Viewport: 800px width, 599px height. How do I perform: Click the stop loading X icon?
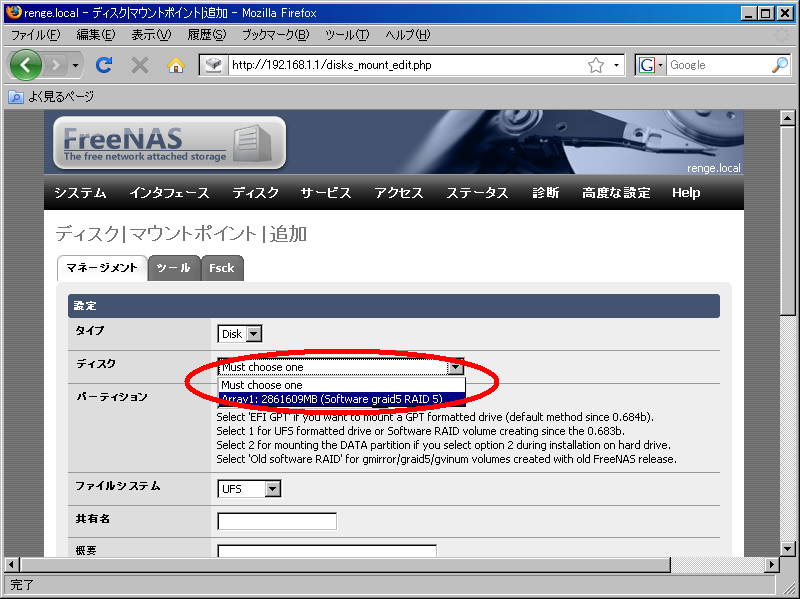(x=139, y=65)
